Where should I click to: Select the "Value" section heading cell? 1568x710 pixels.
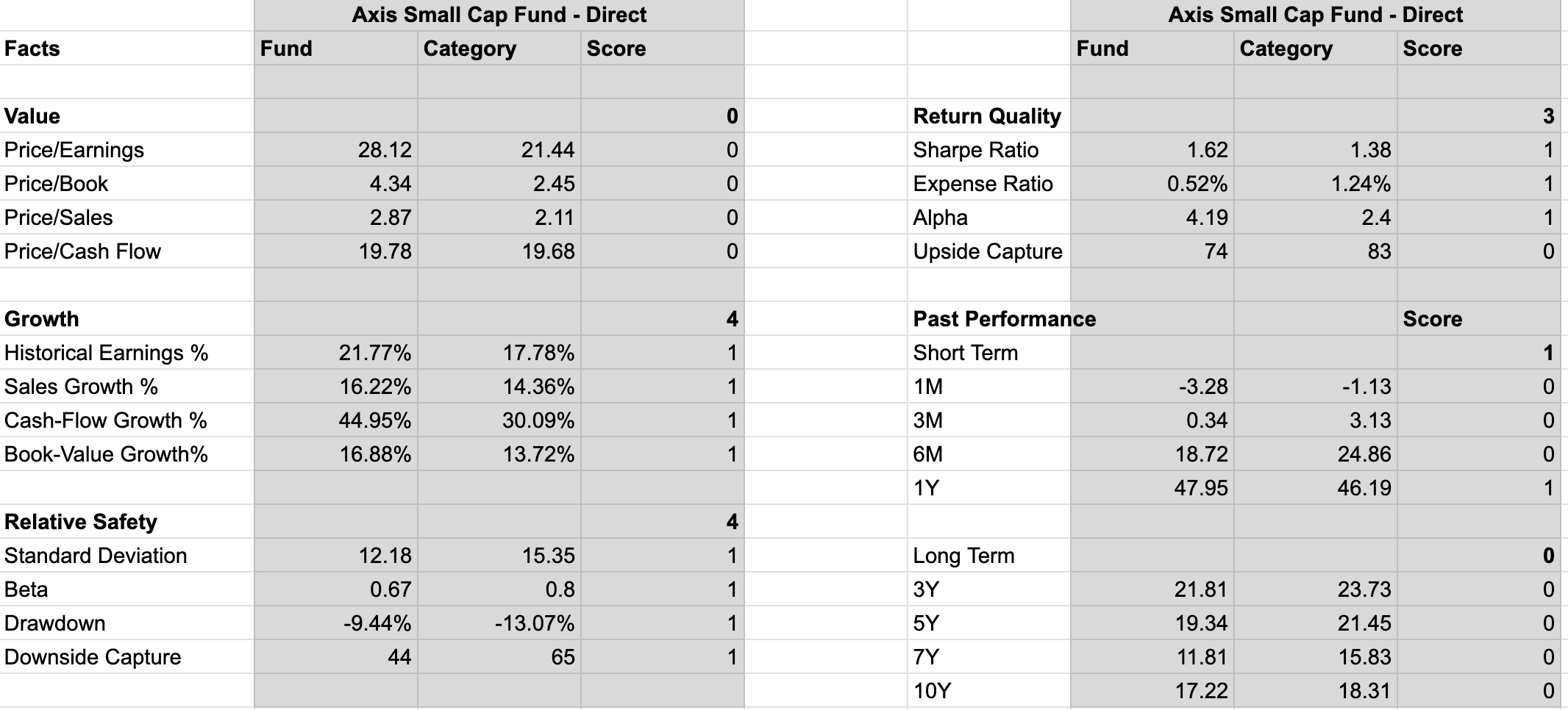(32, 116)
